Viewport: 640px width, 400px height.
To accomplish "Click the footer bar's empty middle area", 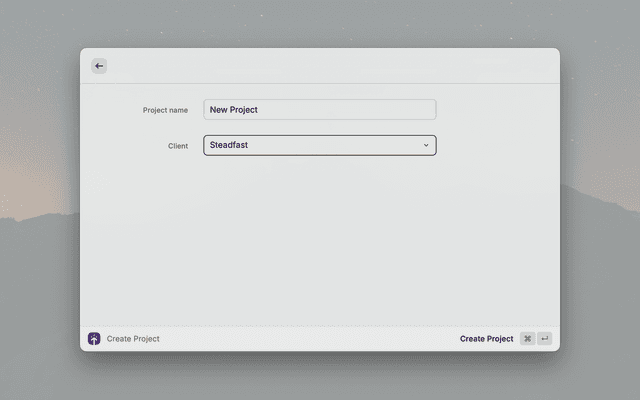I will tap(310, 339).
